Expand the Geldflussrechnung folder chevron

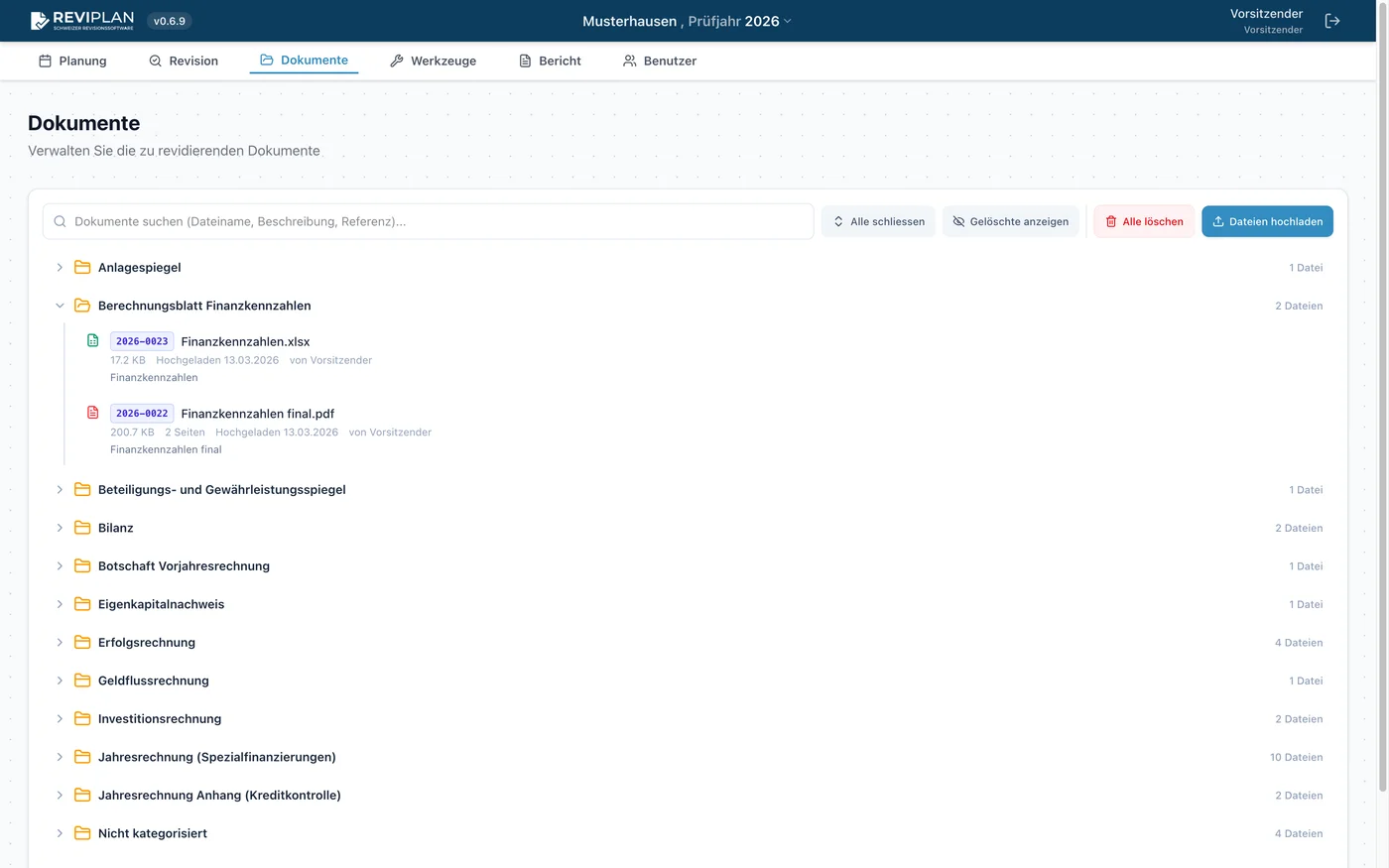[60, 681]
